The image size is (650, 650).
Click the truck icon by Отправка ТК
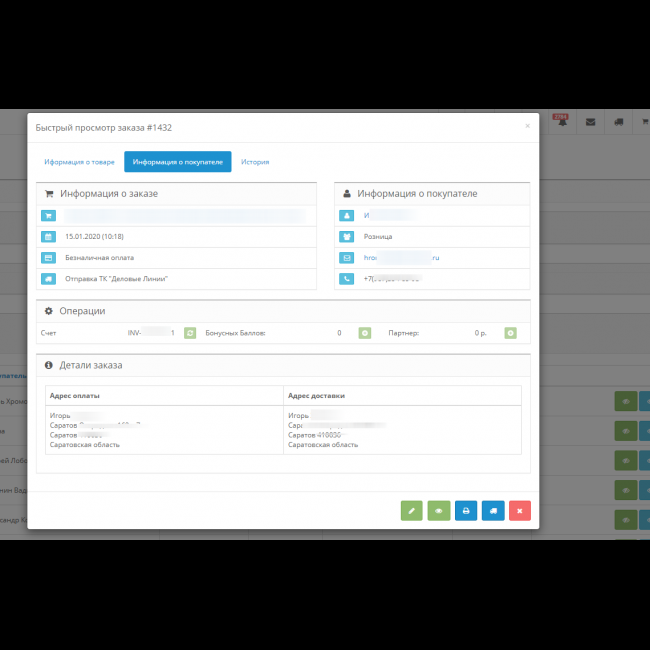pyautogui.click(x=48, y=279)
